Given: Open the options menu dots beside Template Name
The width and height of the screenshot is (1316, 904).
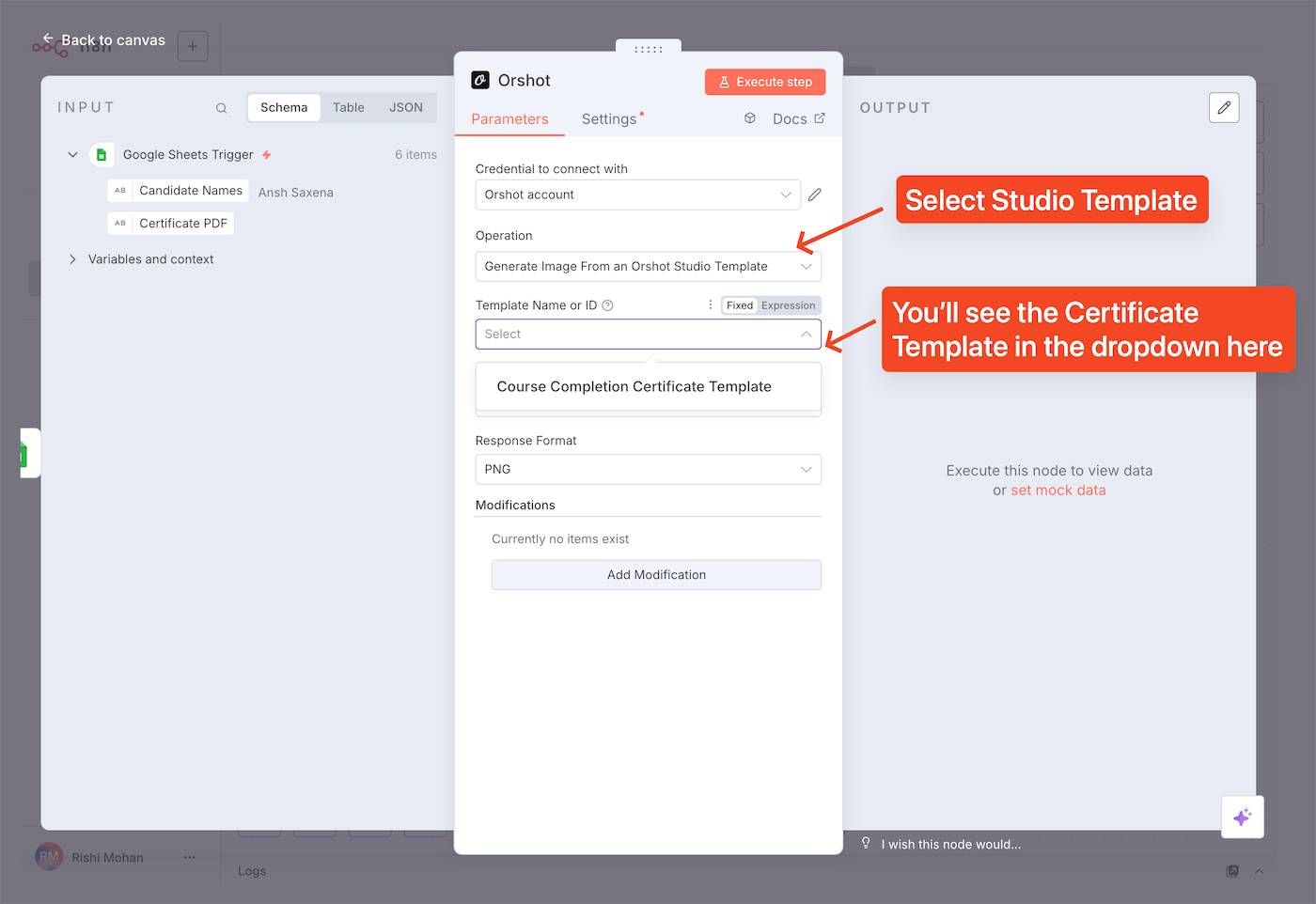Looking at the screenshot, I should [711, 304].
